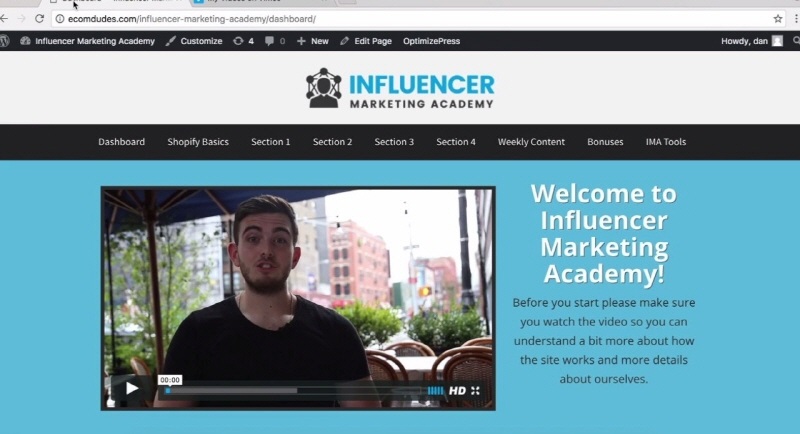Image resolution: width=800 pixels, height=434 pixels.
Task: Reload the page with the refresh icon
Action: 39,19
